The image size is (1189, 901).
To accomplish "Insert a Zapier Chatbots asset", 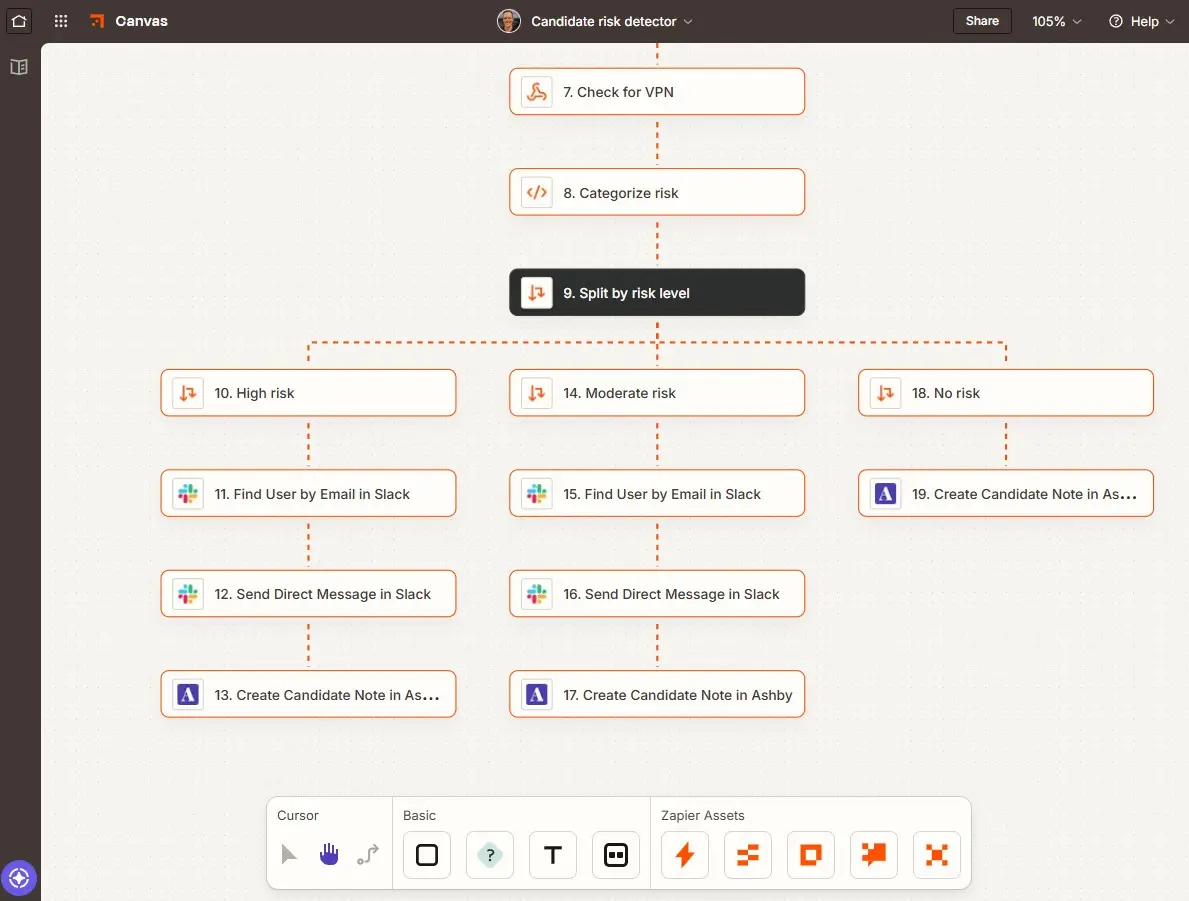I will click(873, 855).
